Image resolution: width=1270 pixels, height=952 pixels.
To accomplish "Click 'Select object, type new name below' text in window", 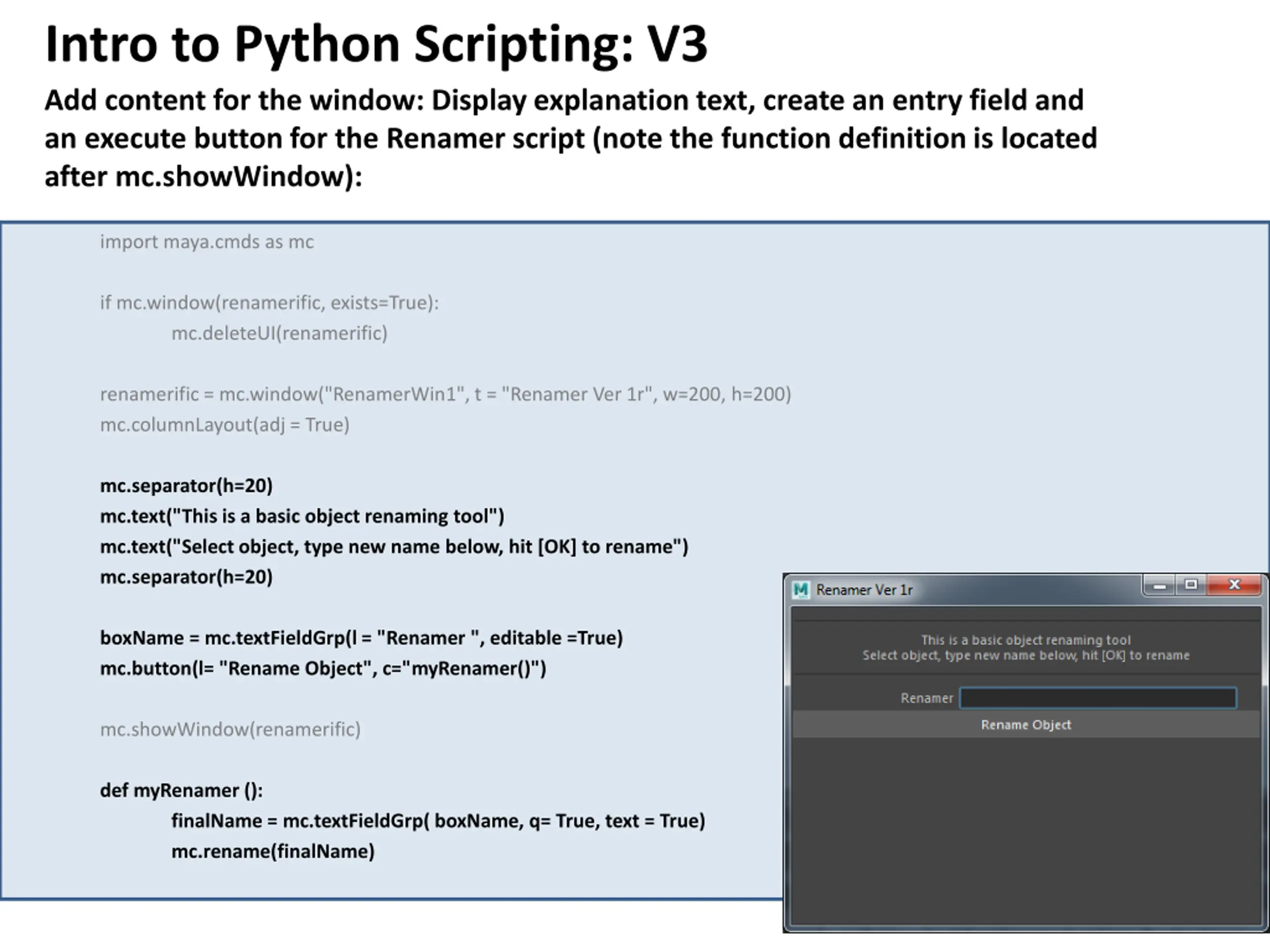I will tap(1026, 655).
